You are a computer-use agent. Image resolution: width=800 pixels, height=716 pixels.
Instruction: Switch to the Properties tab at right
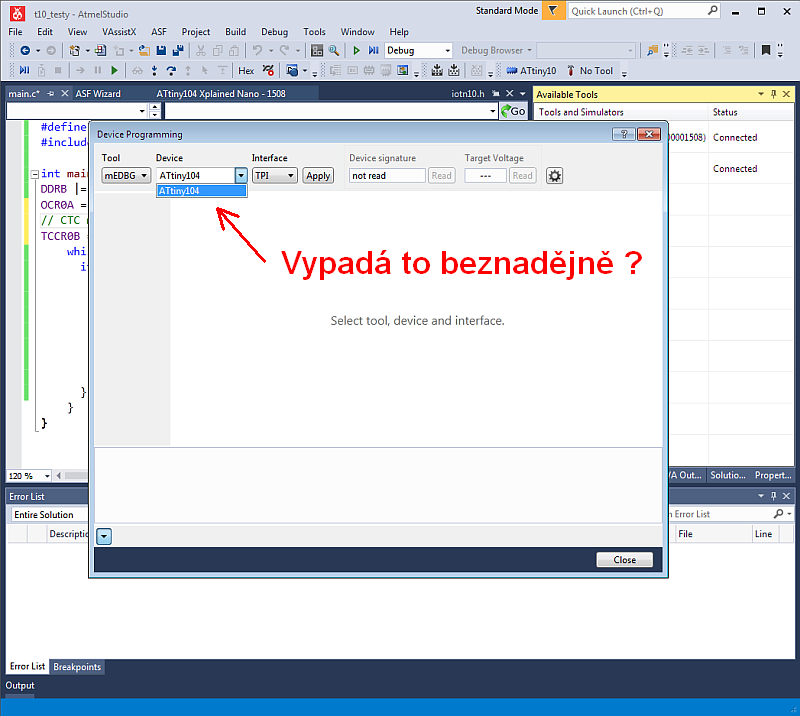773,475
